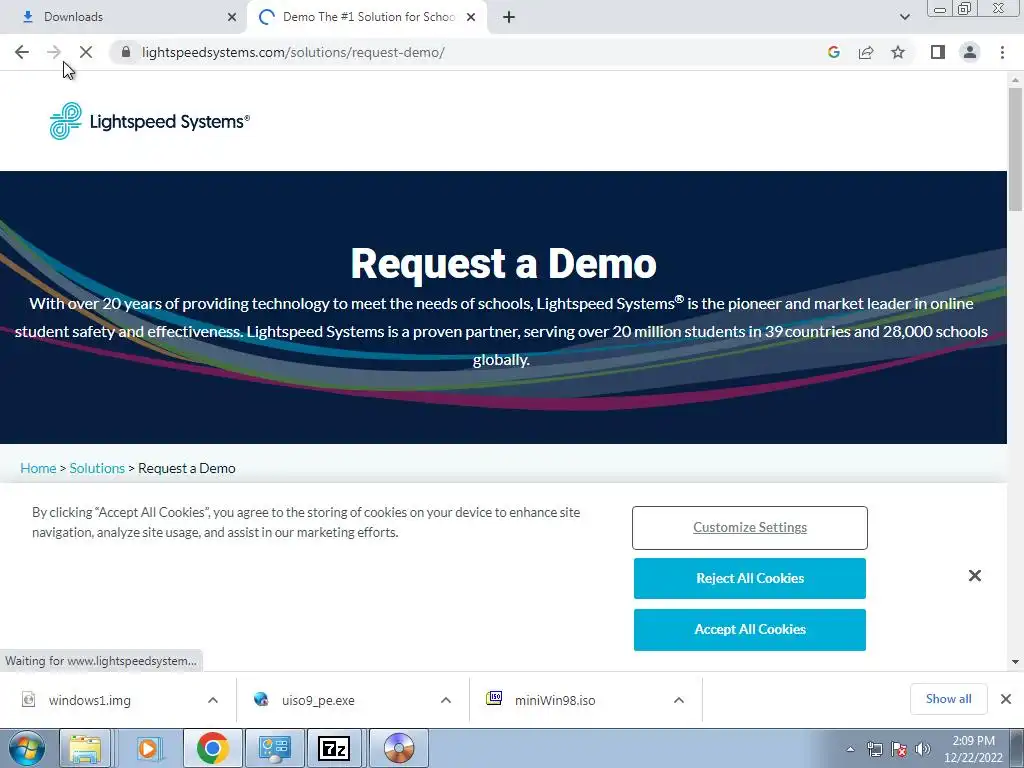This screenshot has height=768, width=1024.
Task: Expand the tab search dropdown arrow
Action: click(904, 17)
